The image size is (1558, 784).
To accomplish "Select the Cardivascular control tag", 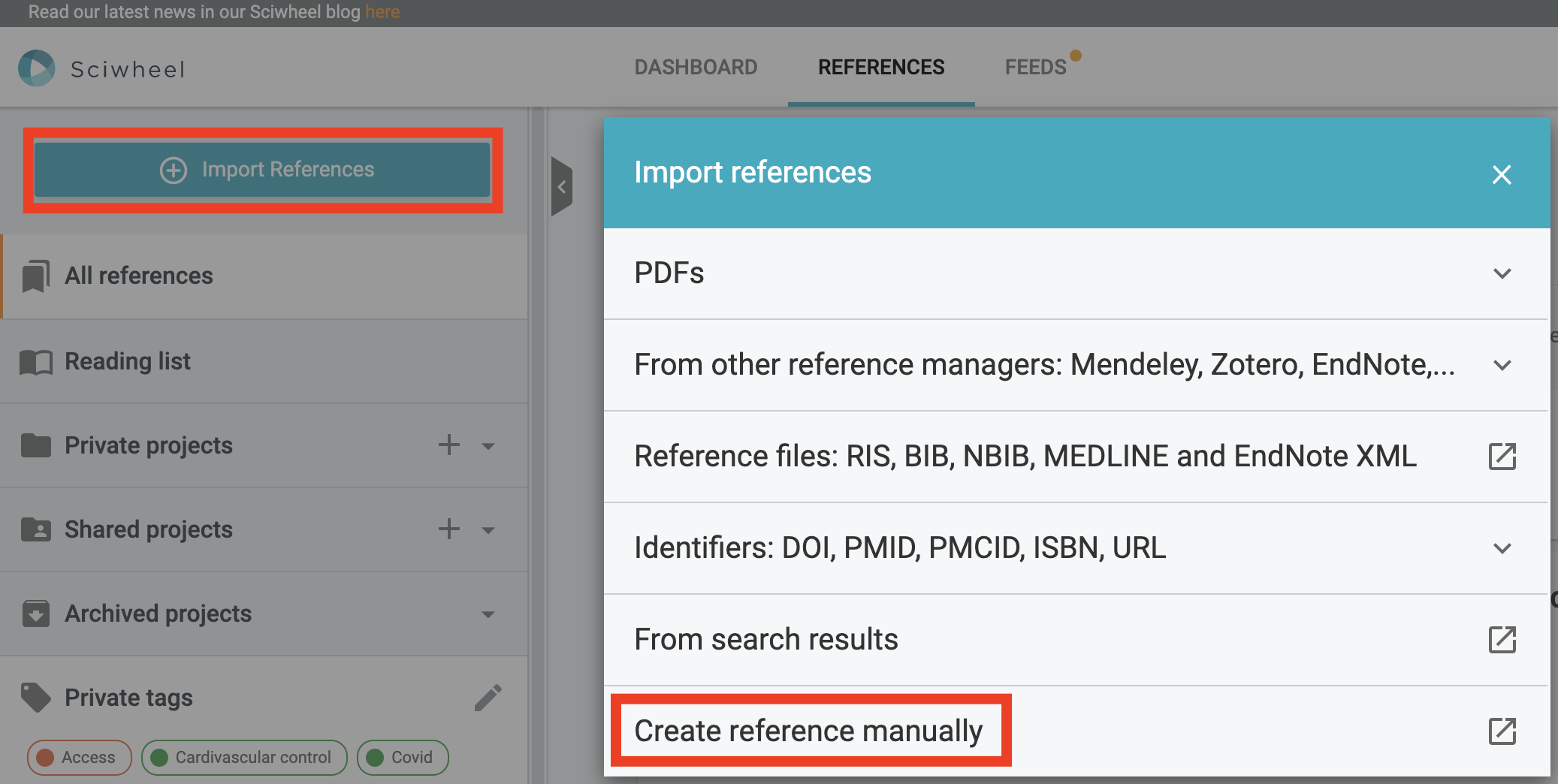I will [x=244, y=757].
